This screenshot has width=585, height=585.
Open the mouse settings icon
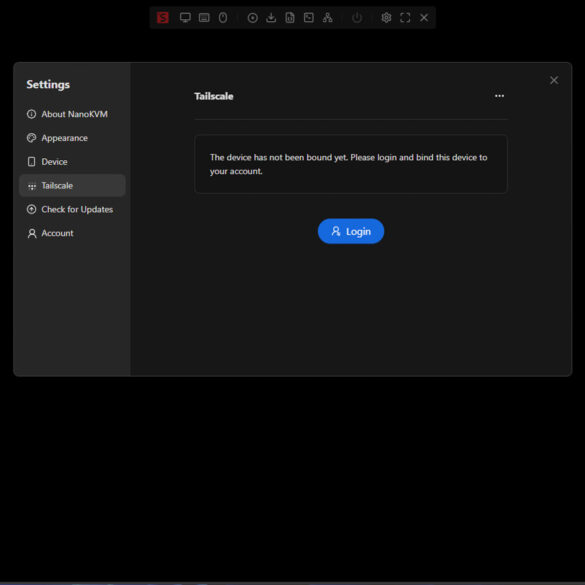pos(223,18)
